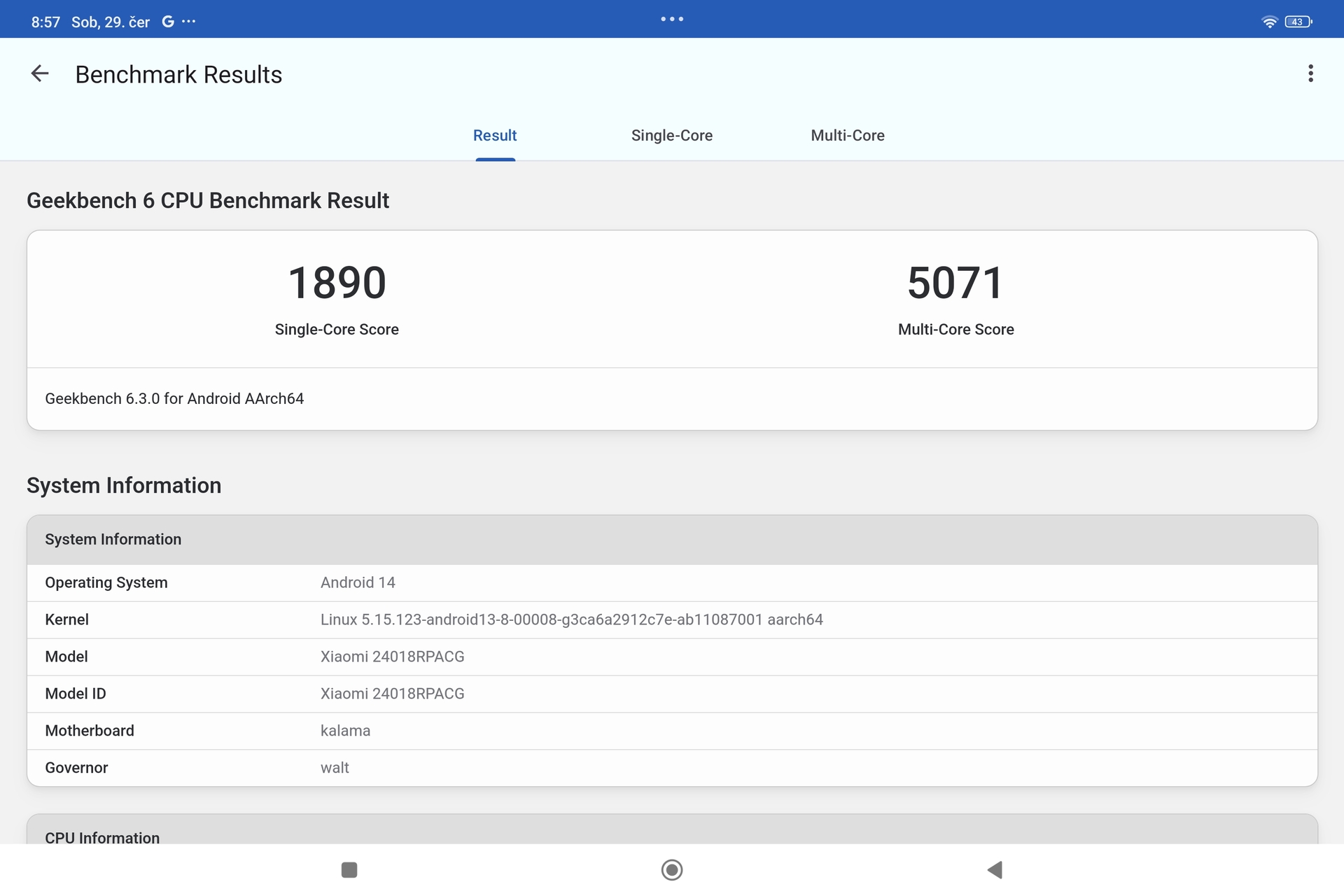Open the three-dot overflow menu
1344x896 pixels.
click(x=1310, y=73)
